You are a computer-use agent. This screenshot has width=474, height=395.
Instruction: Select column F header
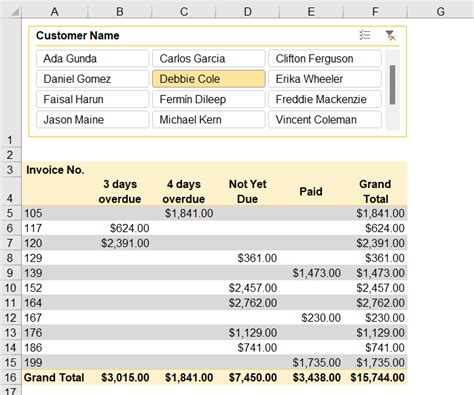[x=375, y=12]
